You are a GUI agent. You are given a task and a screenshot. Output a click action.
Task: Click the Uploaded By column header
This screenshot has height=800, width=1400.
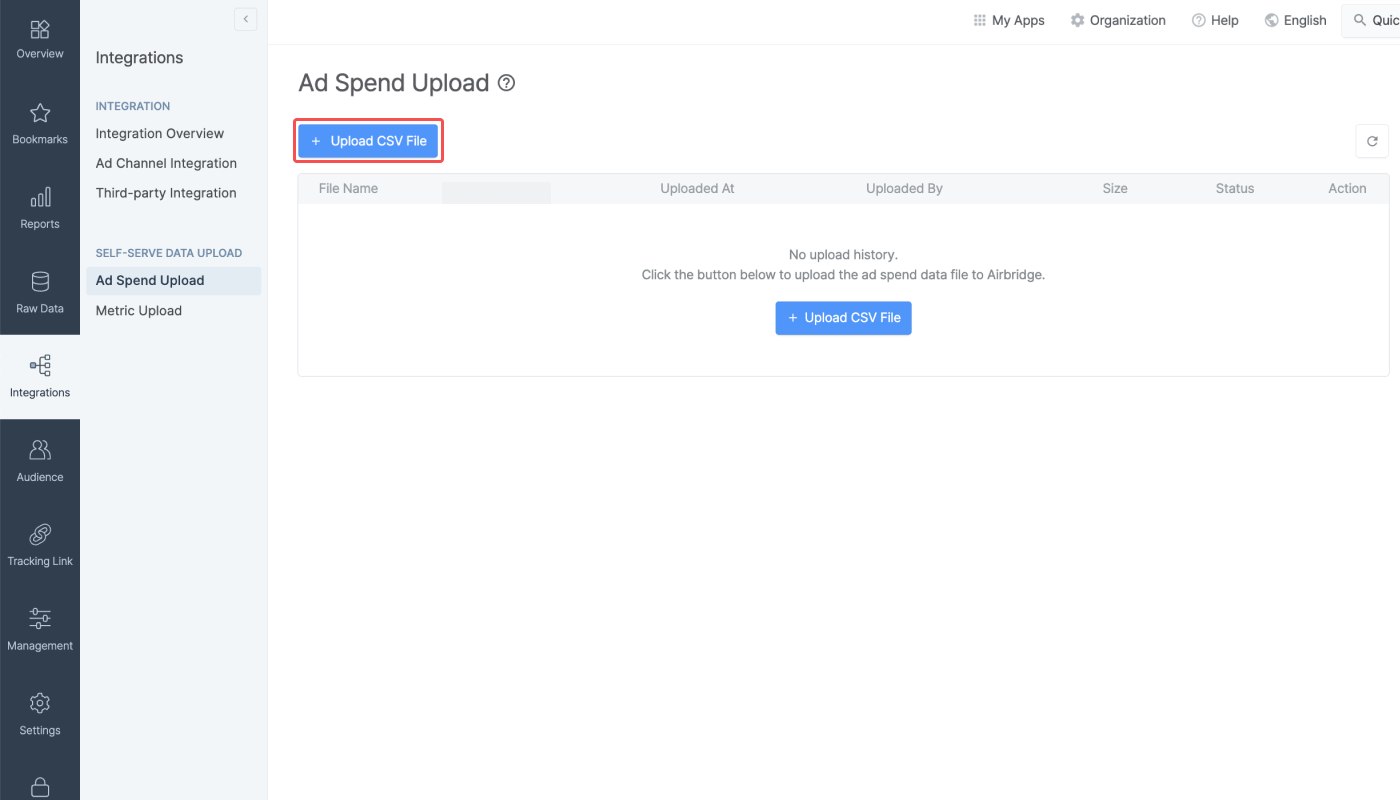[904, 188]
